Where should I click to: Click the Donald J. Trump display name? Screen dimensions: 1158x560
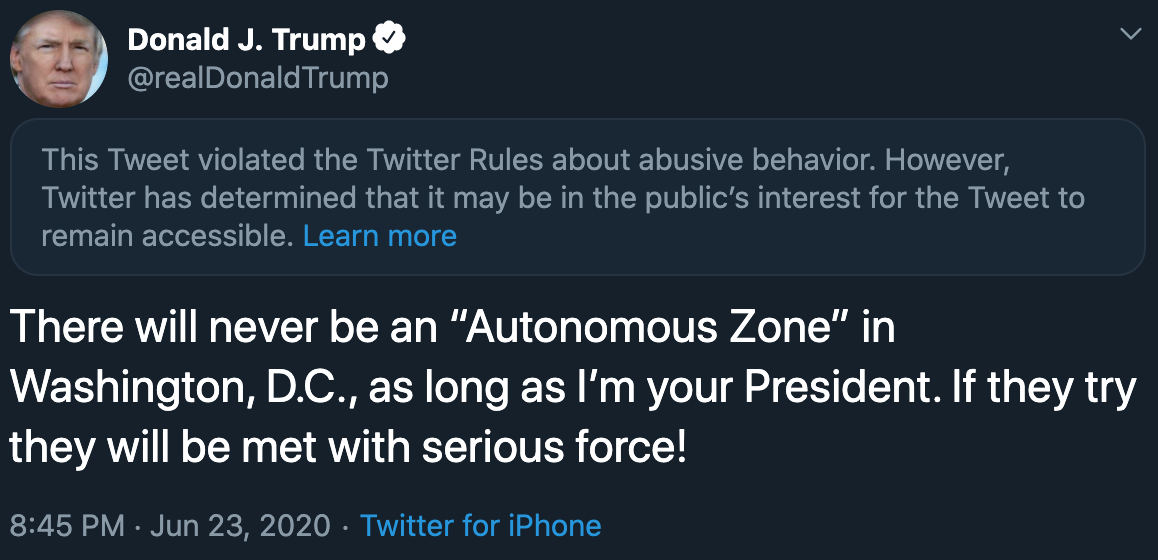point(246,40)
